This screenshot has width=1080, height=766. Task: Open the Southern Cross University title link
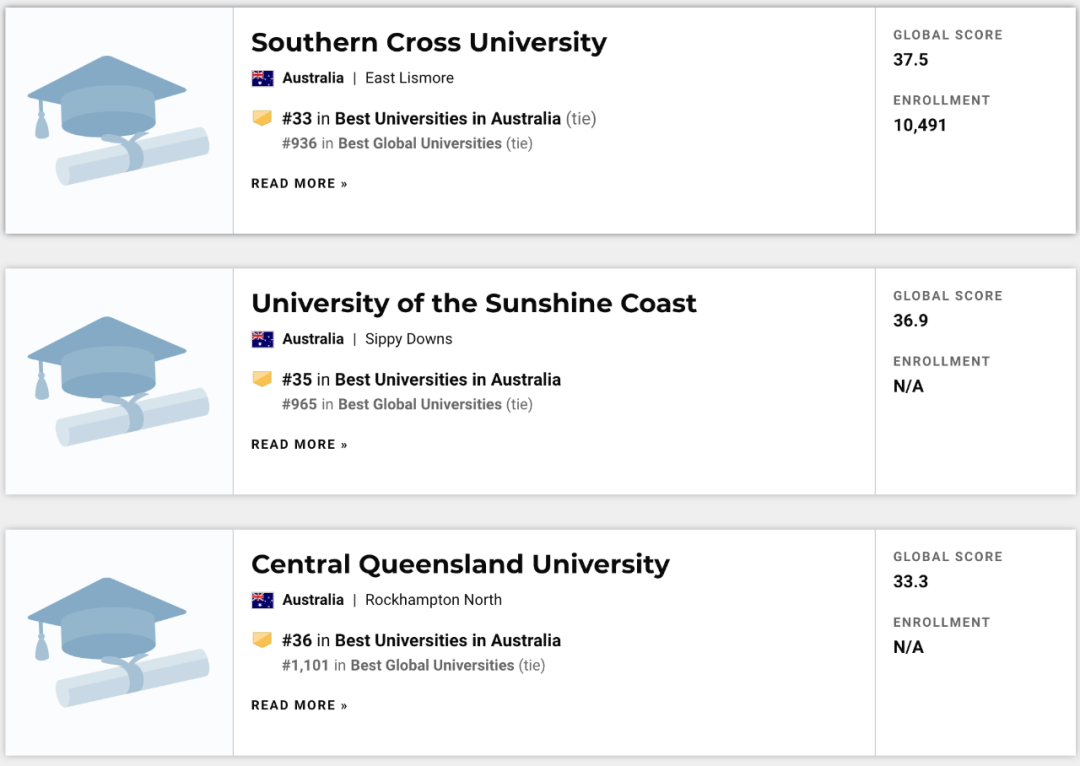pos(428,43)
